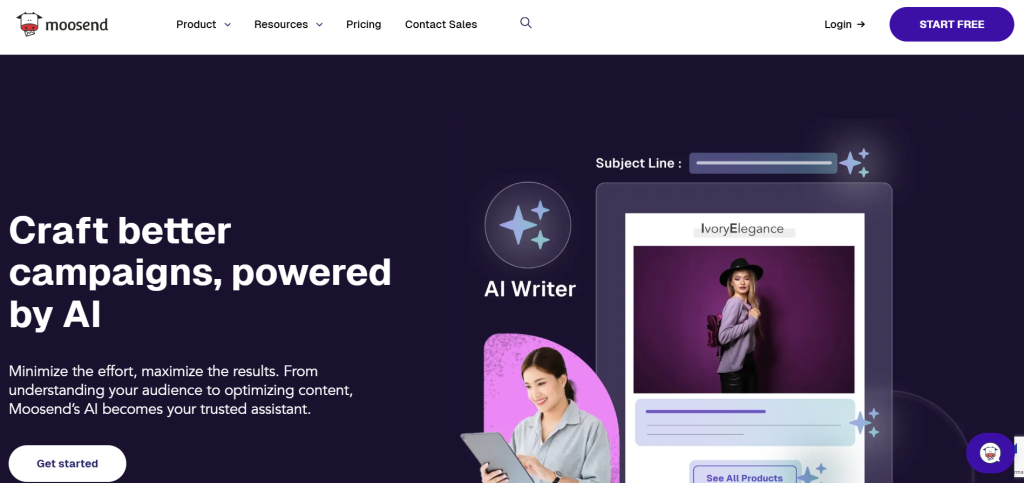
Task: Click the arrow next to Login
Action: [x=861, y=24]
